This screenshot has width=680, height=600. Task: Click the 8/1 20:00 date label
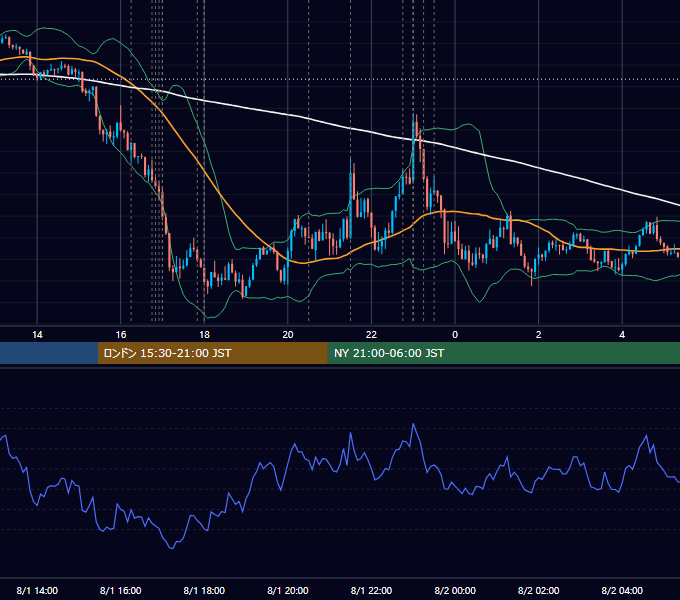click(x=288, y=590)
